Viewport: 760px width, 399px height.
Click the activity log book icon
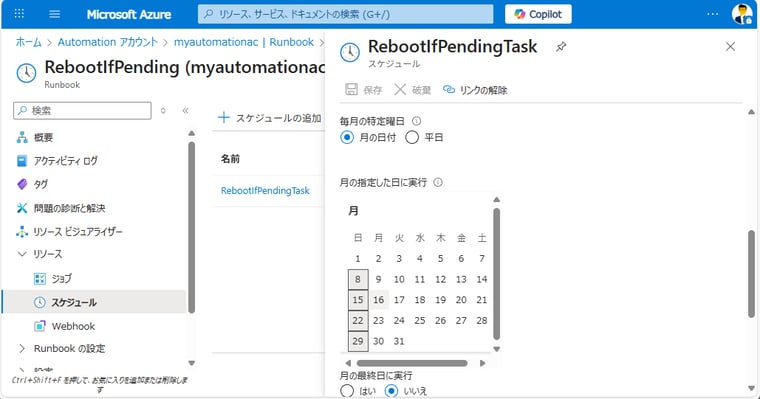pos(22,161)
